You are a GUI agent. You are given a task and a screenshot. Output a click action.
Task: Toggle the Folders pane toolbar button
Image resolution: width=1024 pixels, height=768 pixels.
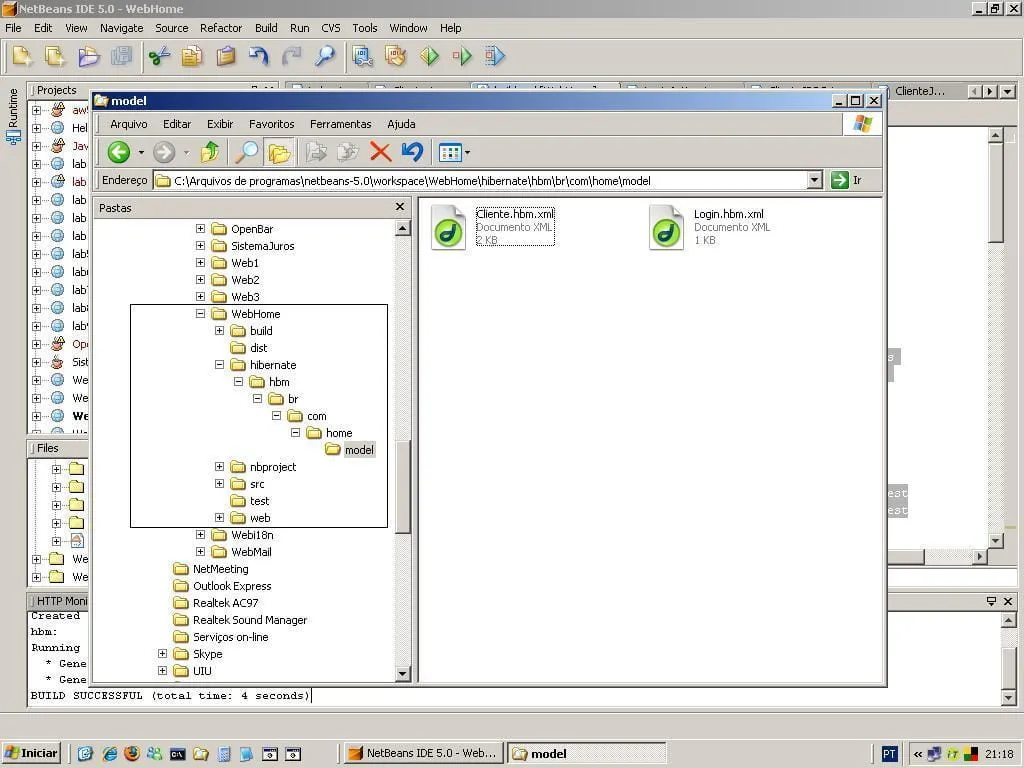coord(279,152)
